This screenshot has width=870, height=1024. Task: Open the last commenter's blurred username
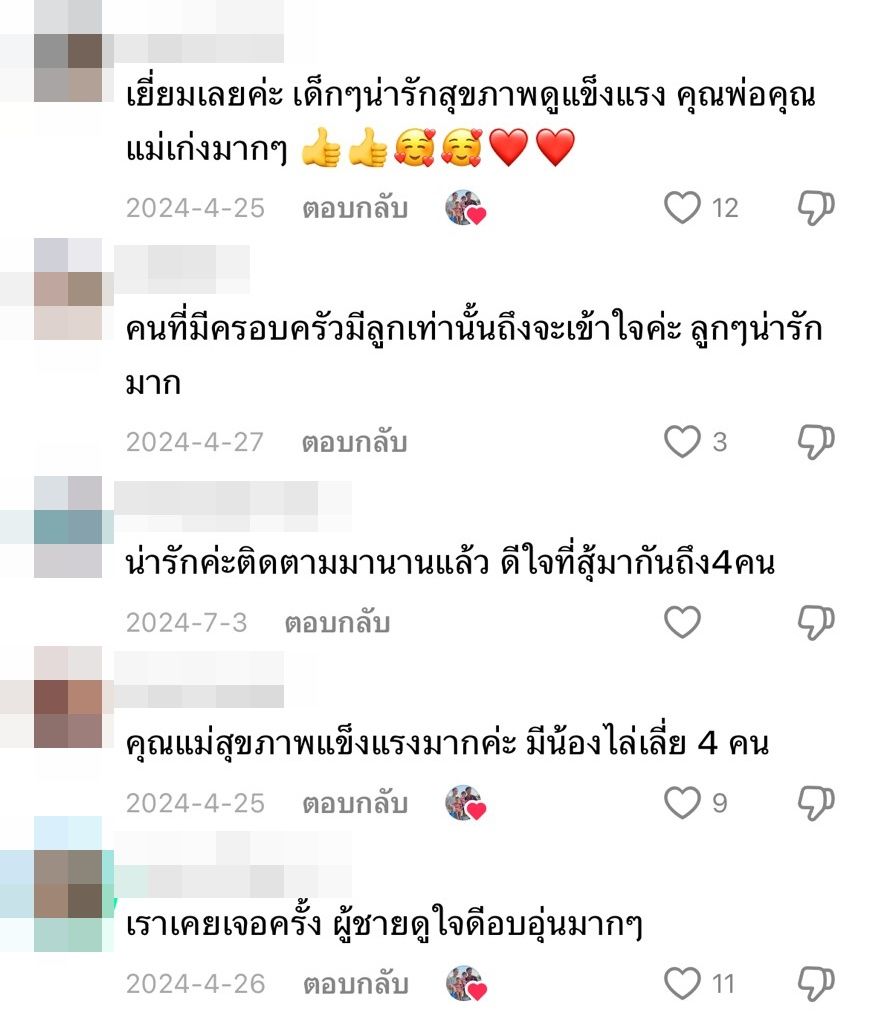[233, 865]
